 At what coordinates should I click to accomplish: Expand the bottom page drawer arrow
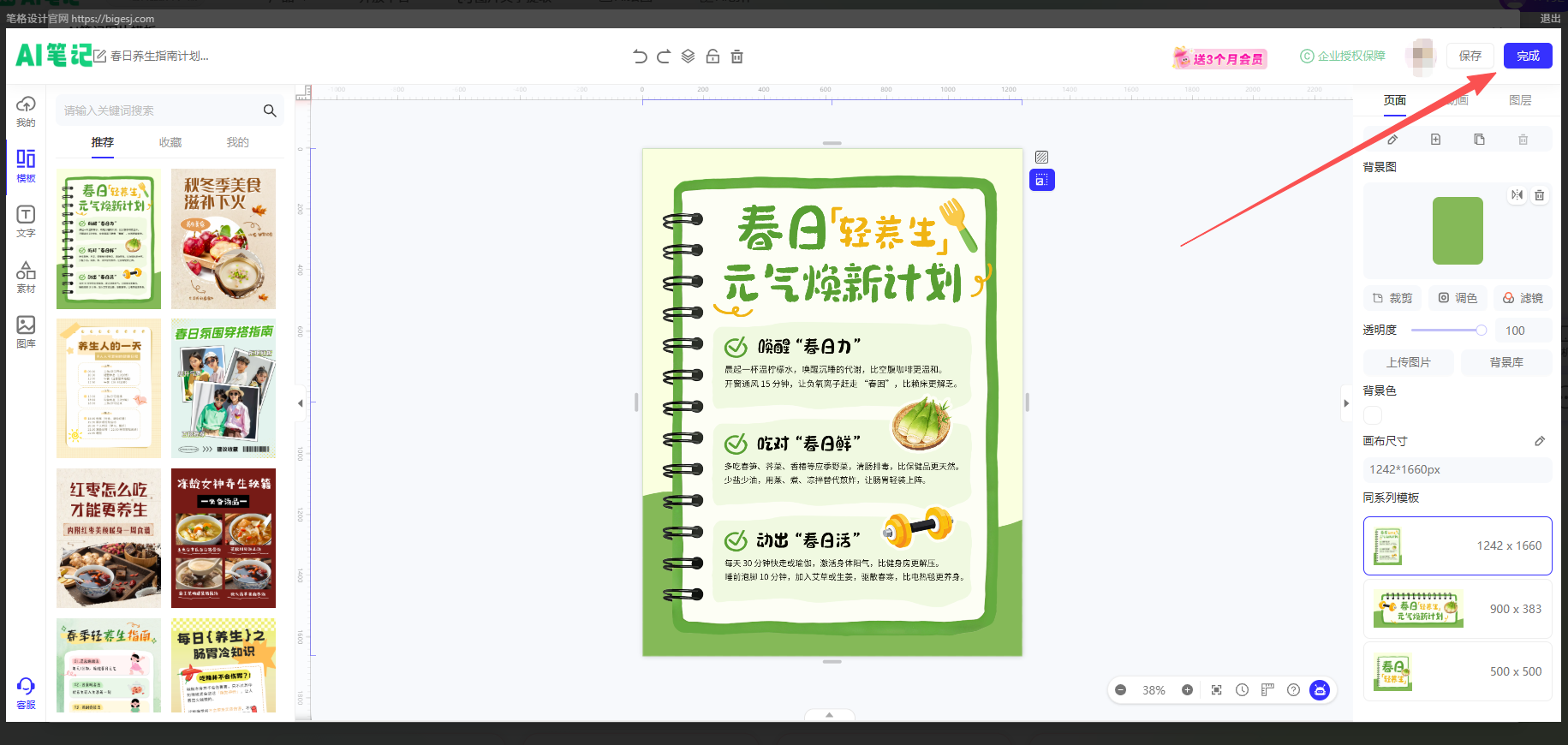tap(829, 715)
